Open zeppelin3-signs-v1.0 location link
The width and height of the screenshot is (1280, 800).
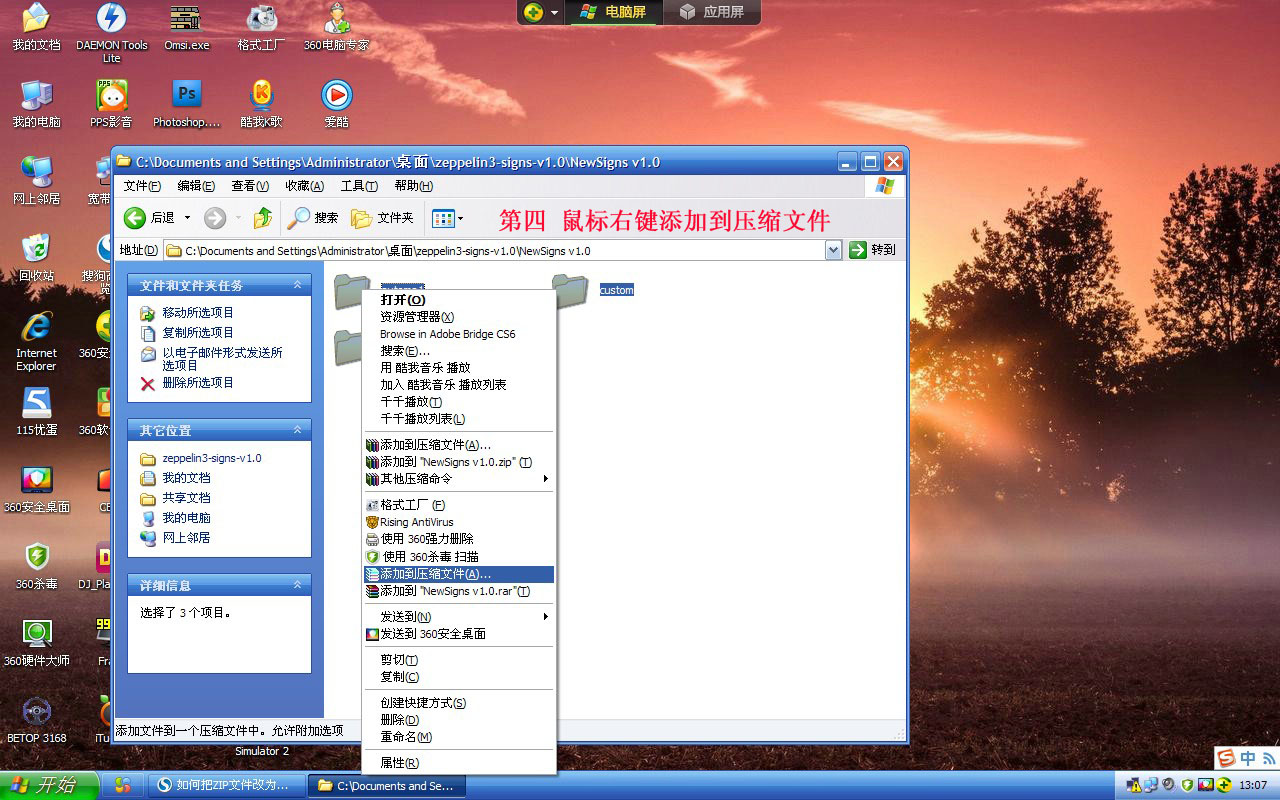click(211, 458)
